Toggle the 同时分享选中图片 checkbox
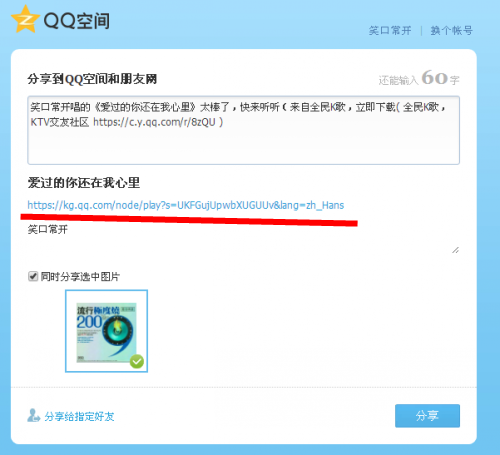500x455 pixels. 33,276
